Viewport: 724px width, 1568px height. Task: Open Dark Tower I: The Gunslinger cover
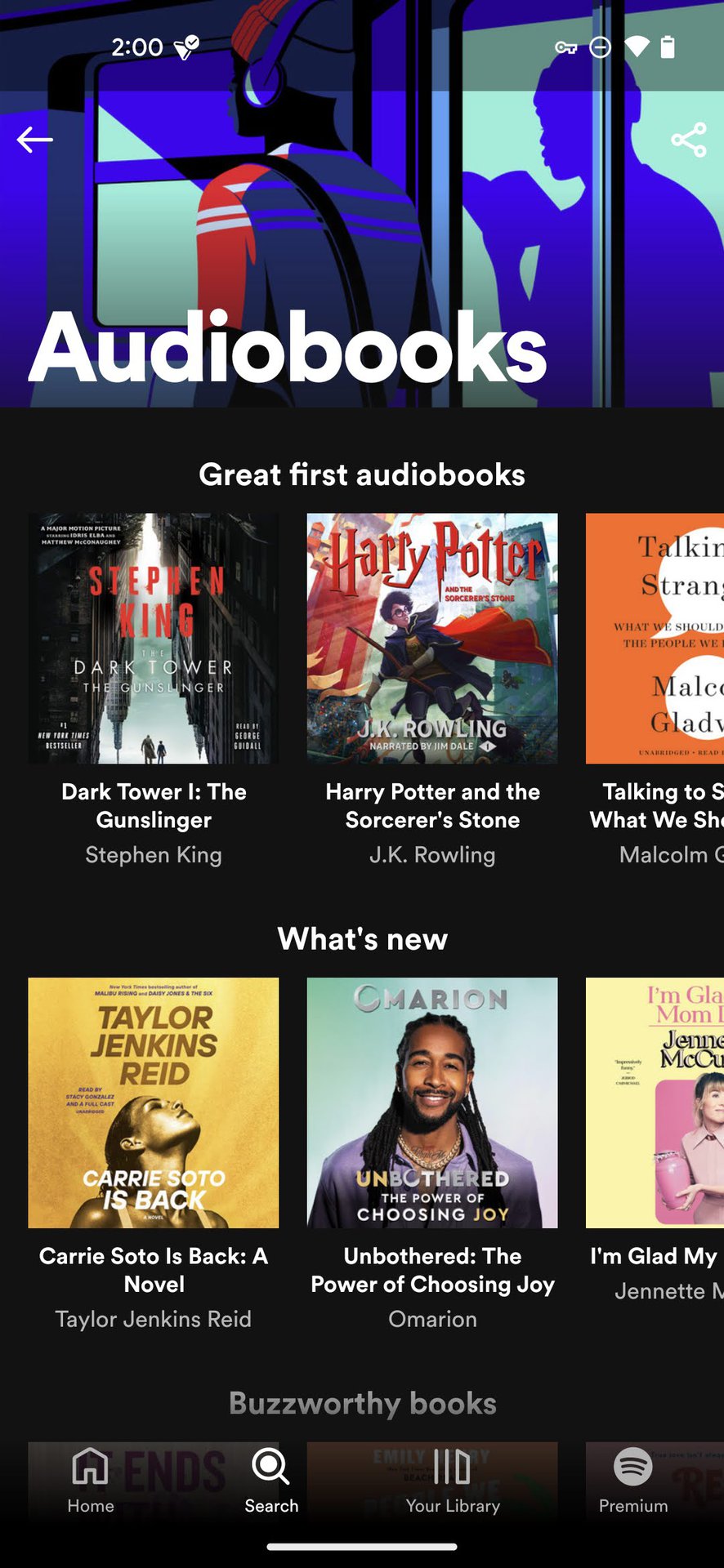(154, 639)
